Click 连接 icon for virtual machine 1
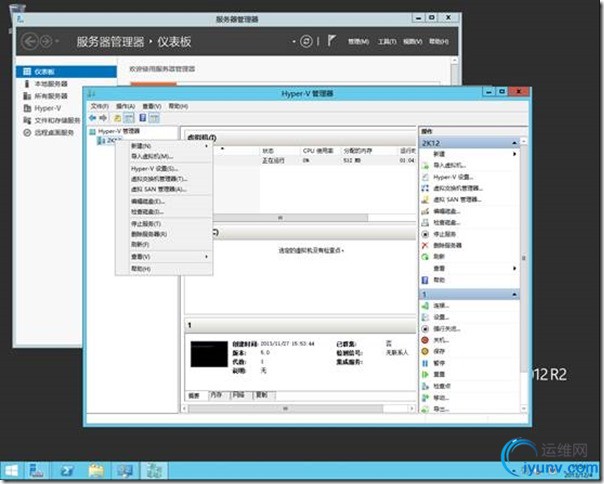The image size is (604, 484). pyautogui.click(x=425, y=306)
